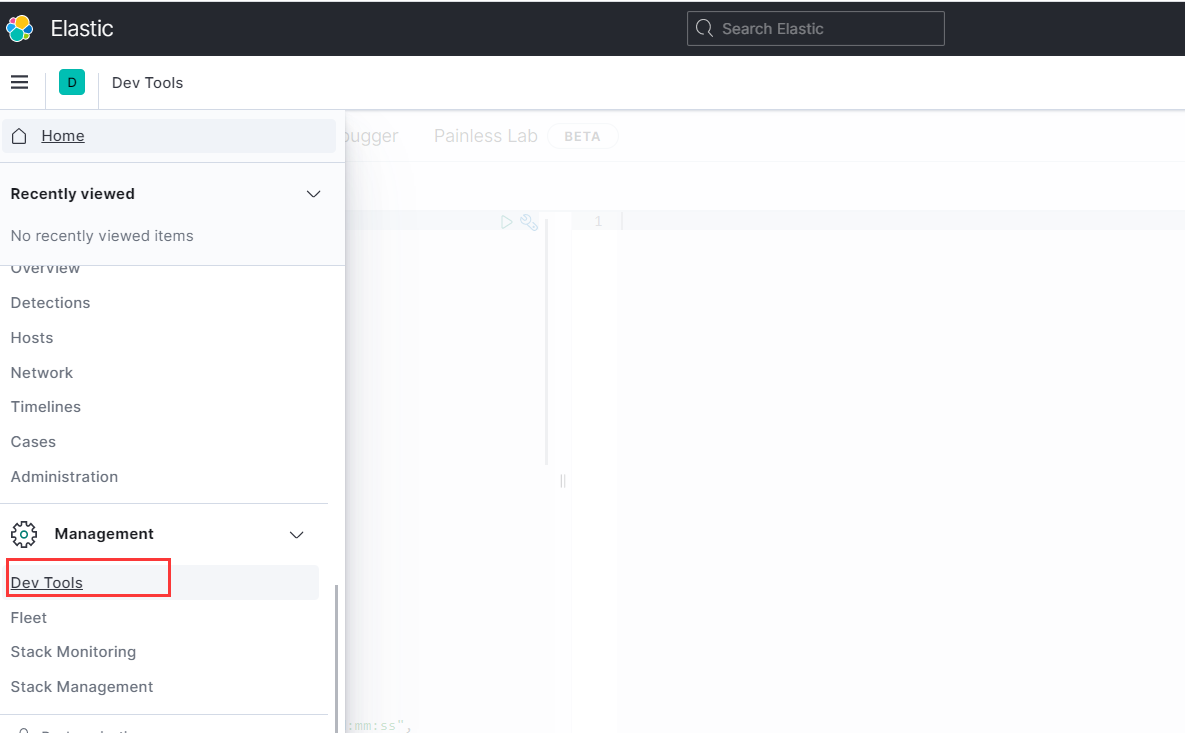The width and height of the screenshot is (1185, 733).
Task: Click the search magnifier icon
Action: click(x=704, y=29)
